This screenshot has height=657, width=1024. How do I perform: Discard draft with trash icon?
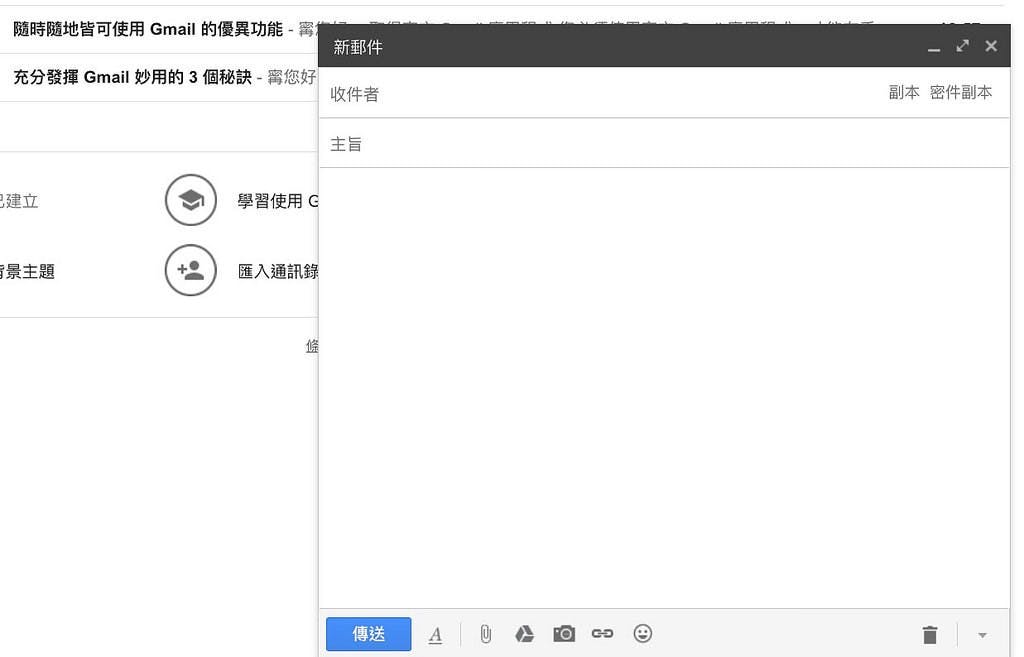930,634
